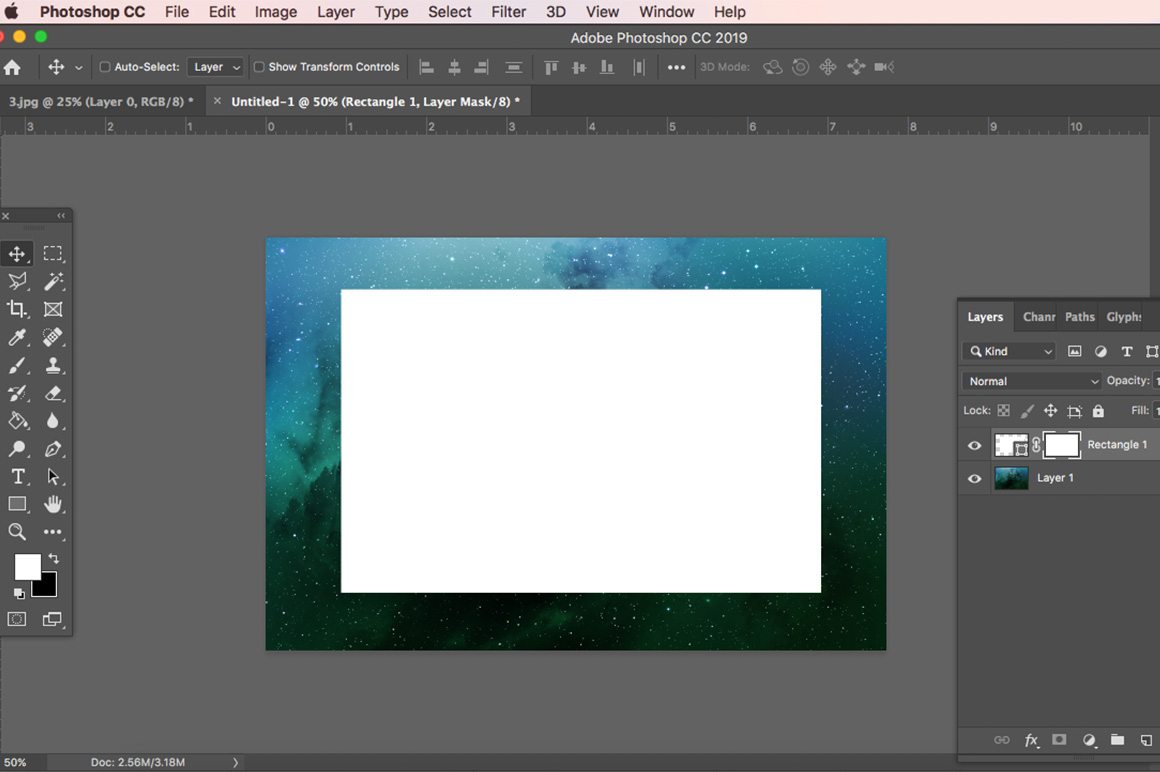1160x772 pixels.
Task: Select the Rectangle shape tool
Action: 17,504
